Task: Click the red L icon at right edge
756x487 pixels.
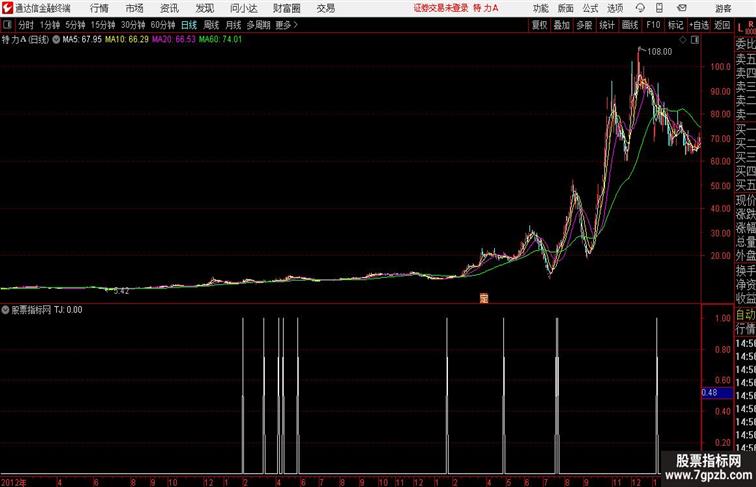Action: tap(740, 28)
